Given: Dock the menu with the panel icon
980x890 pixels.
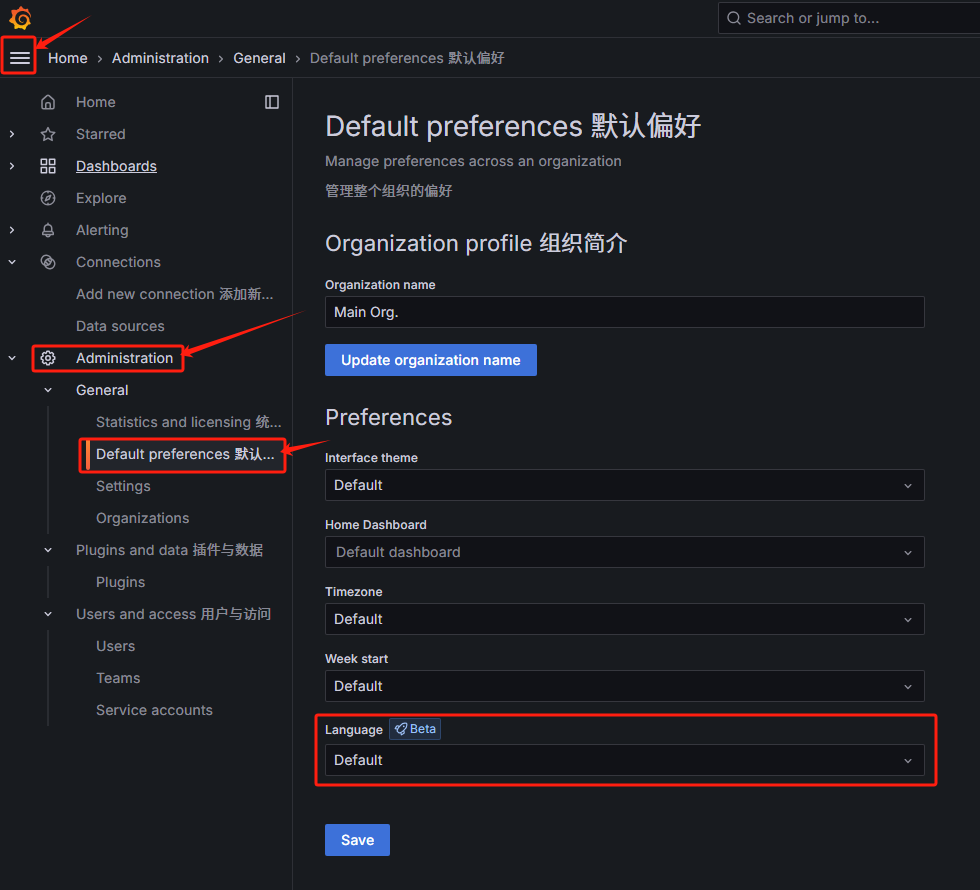Looking at the screenshot, I should click(272, 102).
